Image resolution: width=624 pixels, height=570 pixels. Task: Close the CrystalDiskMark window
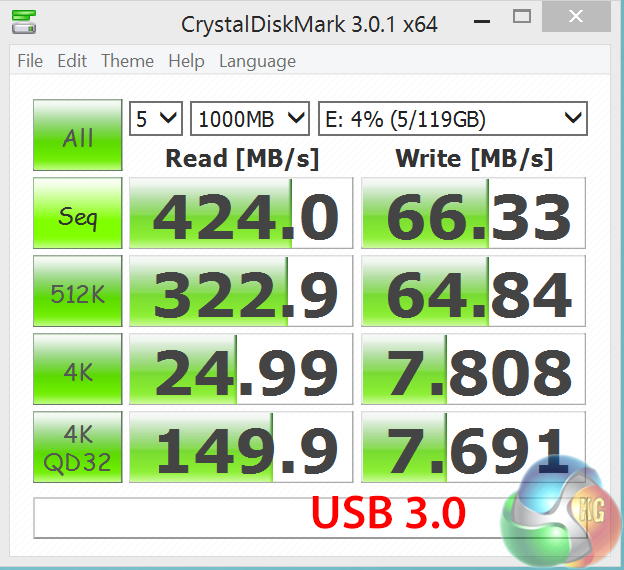(x=576, y=17)
